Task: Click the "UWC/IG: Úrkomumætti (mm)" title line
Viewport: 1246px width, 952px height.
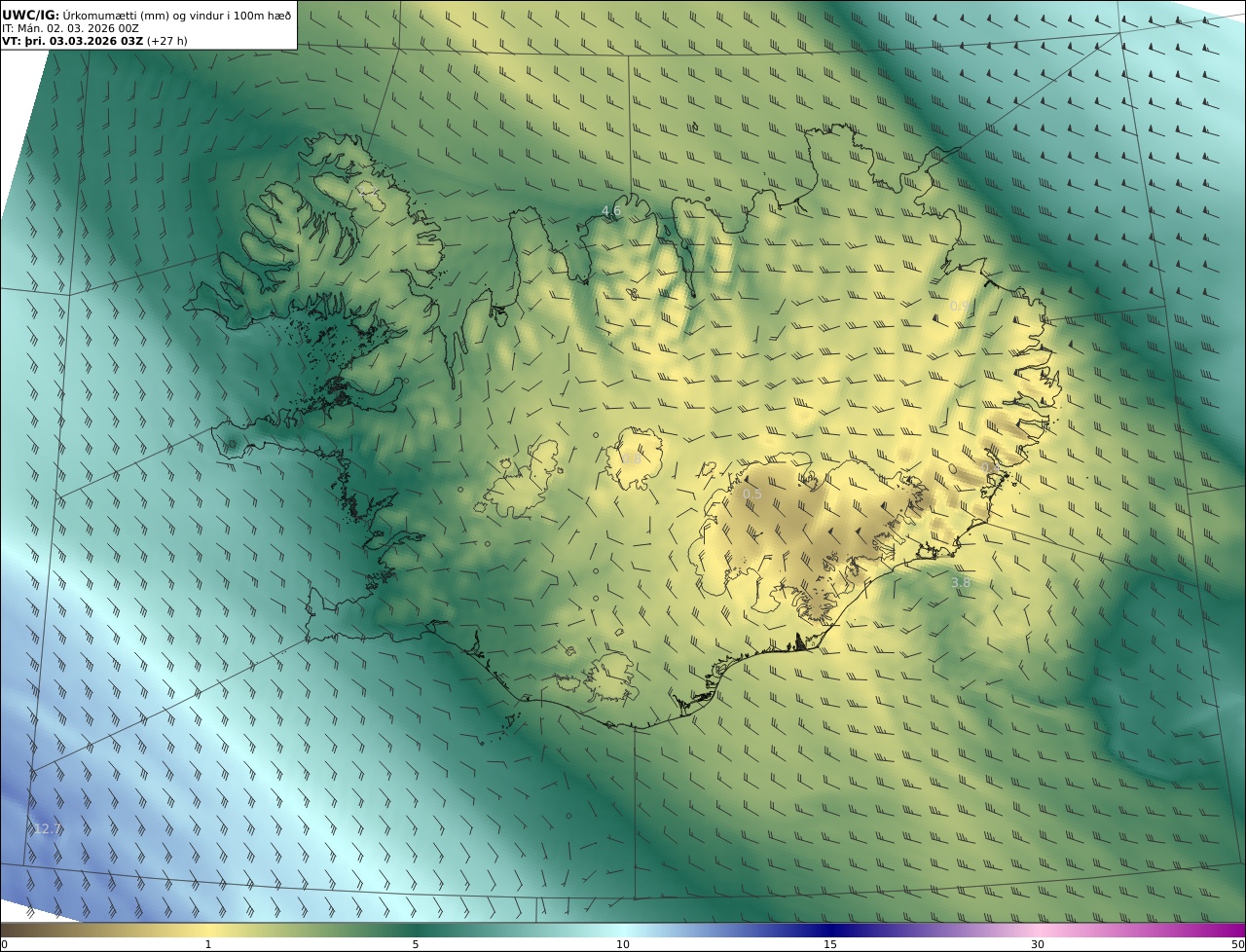Action: [146, 15]
